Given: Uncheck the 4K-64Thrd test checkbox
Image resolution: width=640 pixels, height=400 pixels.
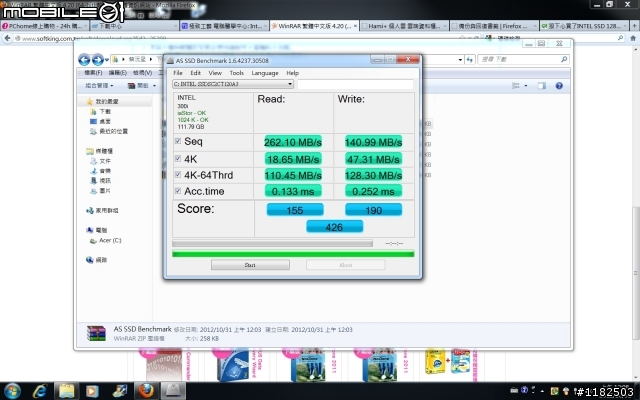Looking at the screenshot, I should (178, 174).
